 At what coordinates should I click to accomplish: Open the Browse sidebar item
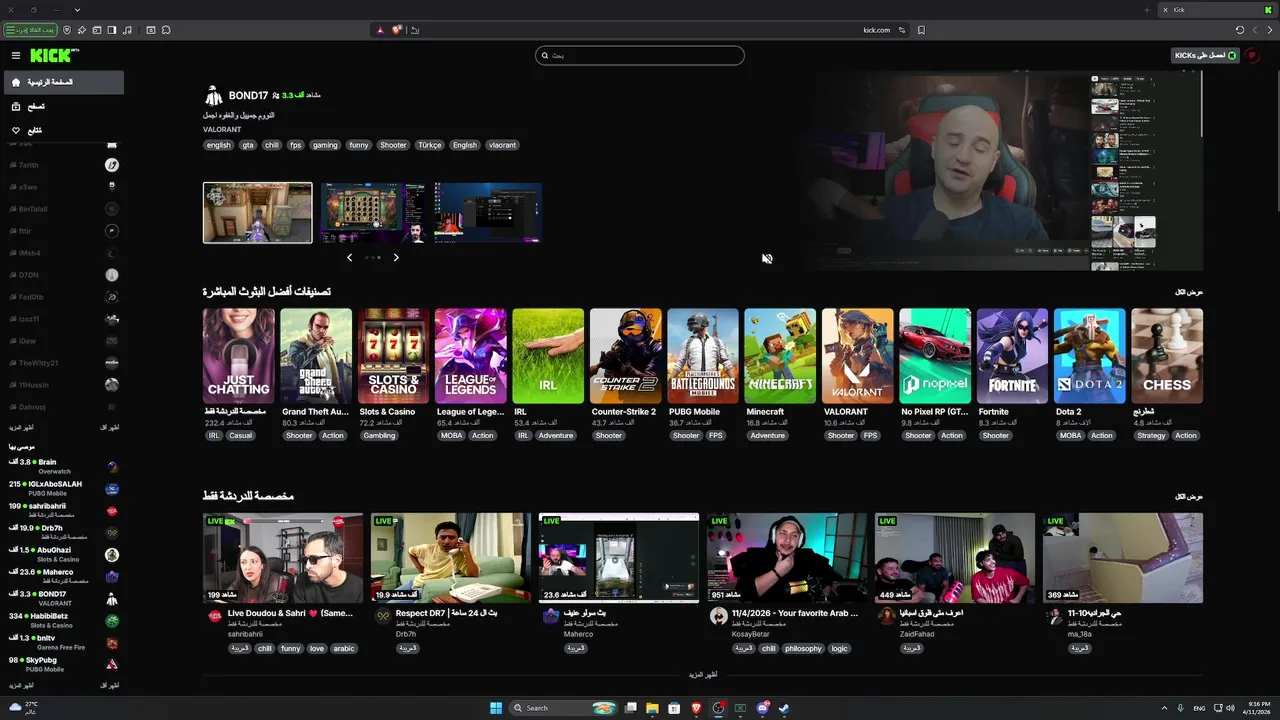[x=64, y=106]
